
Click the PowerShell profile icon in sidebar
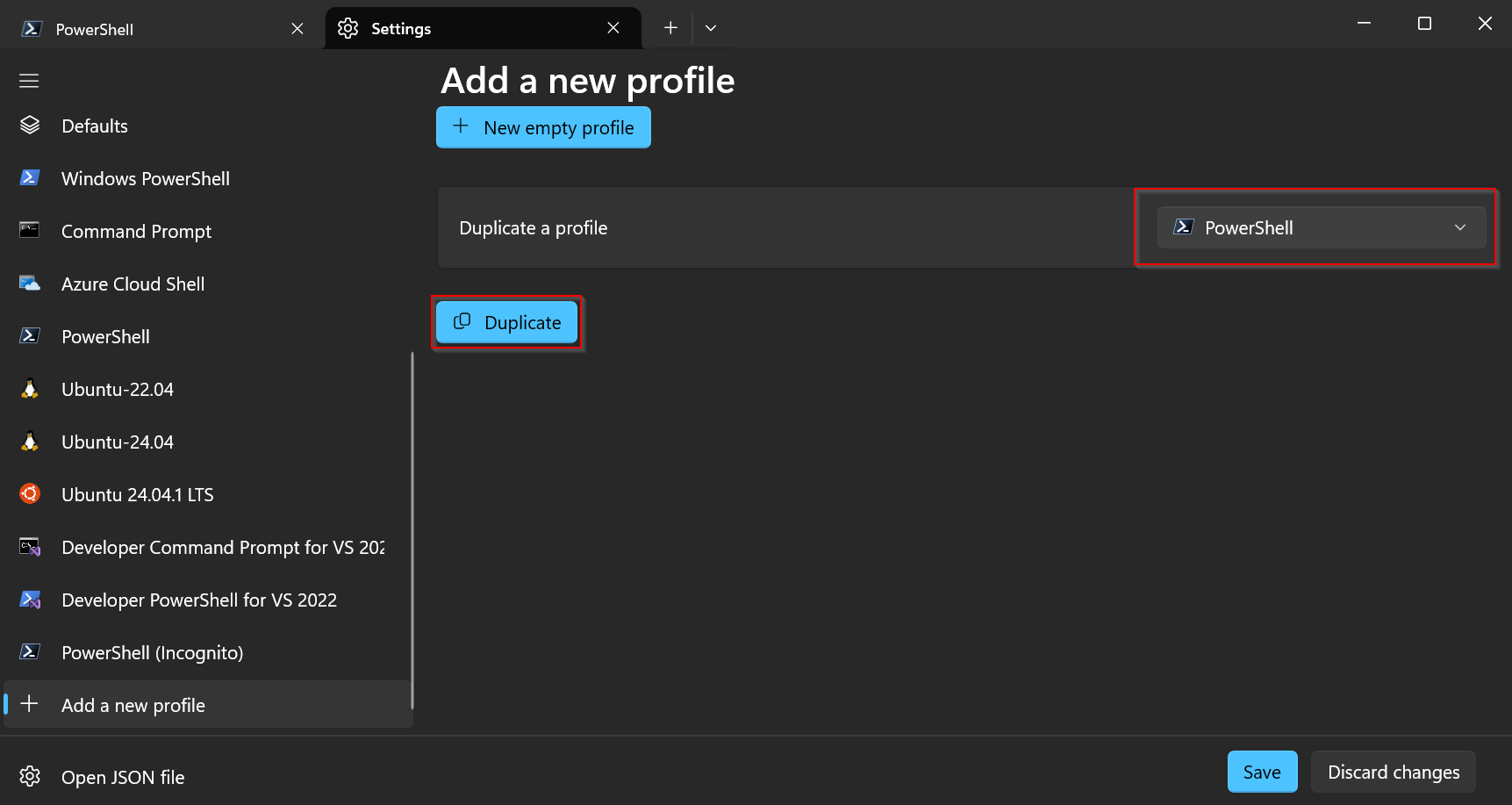coord(30,336)
